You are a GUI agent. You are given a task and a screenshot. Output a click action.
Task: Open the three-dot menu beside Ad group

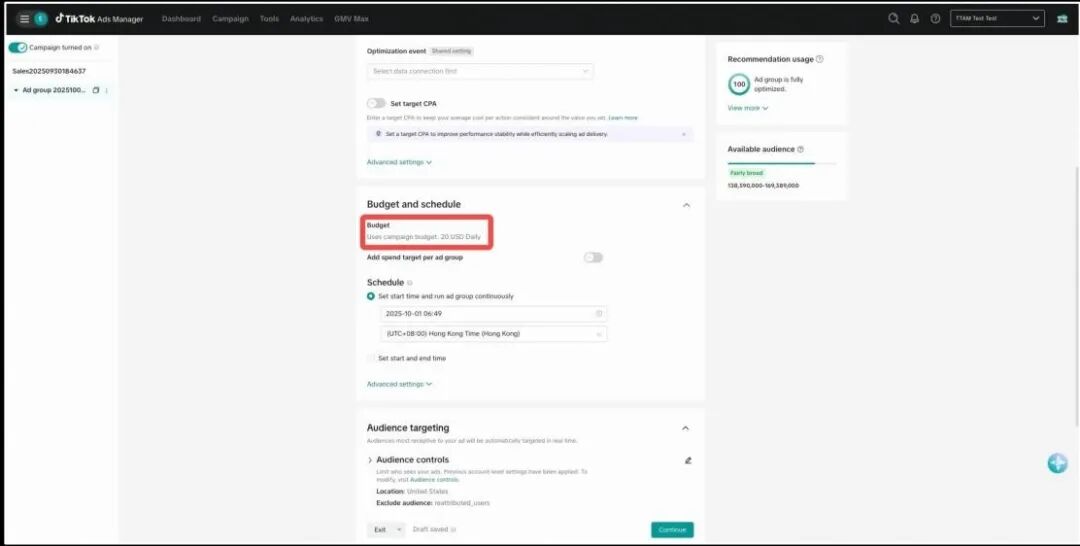tap(106, 90)
